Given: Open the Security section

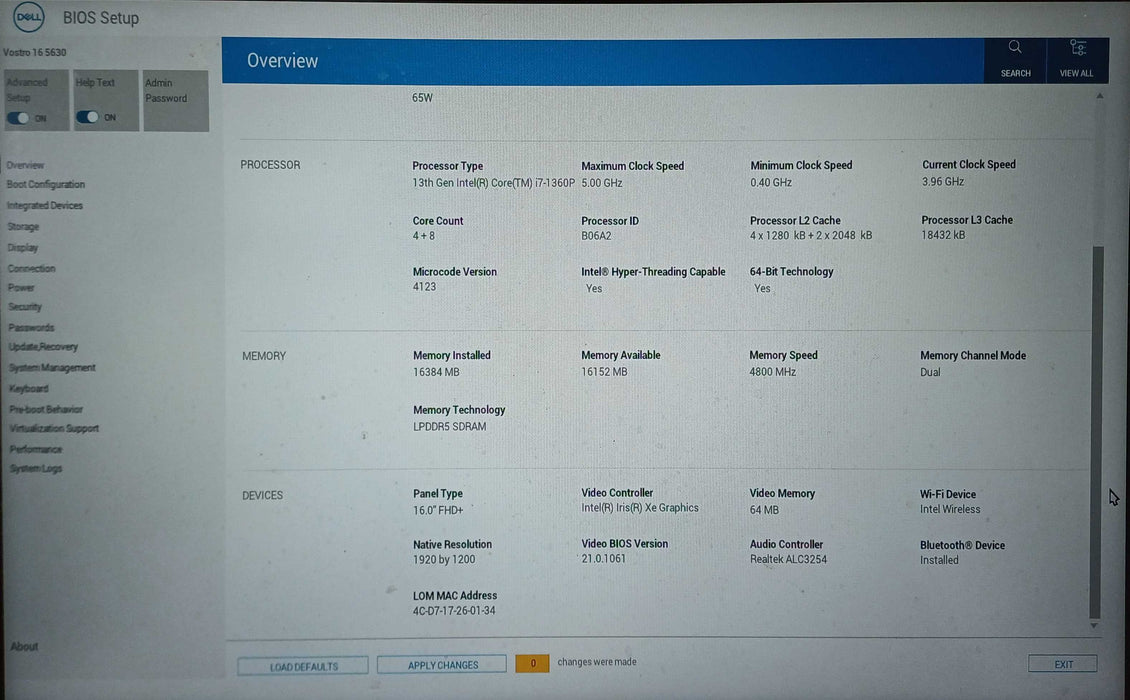Looking at the screenshot, I should (25, 306).
